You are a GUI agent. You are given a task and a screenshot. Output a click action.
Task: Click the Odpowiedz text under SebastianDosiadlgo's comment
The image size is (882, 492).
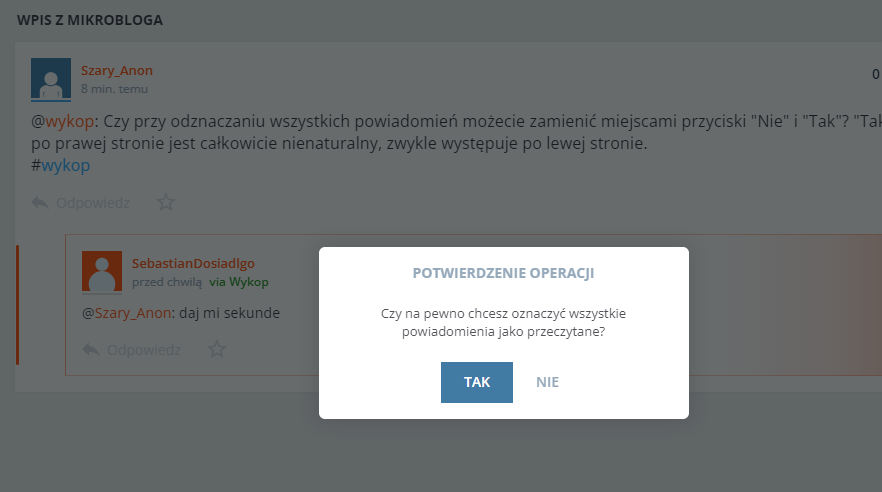click(x=144, y=349)
